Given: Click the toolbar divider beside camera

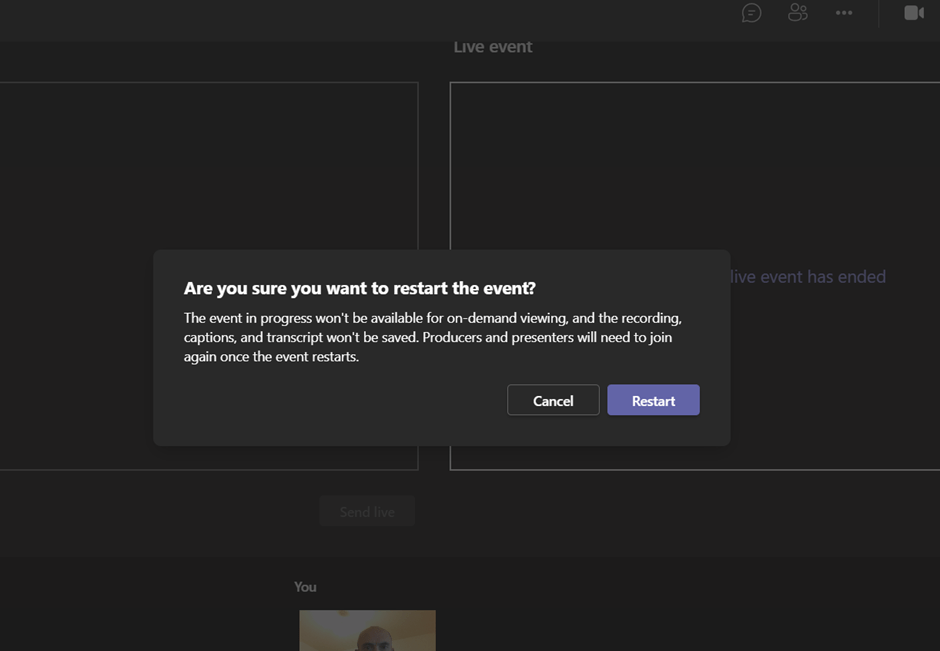Looking at the screenshot, I should click(x=879, y=13).
